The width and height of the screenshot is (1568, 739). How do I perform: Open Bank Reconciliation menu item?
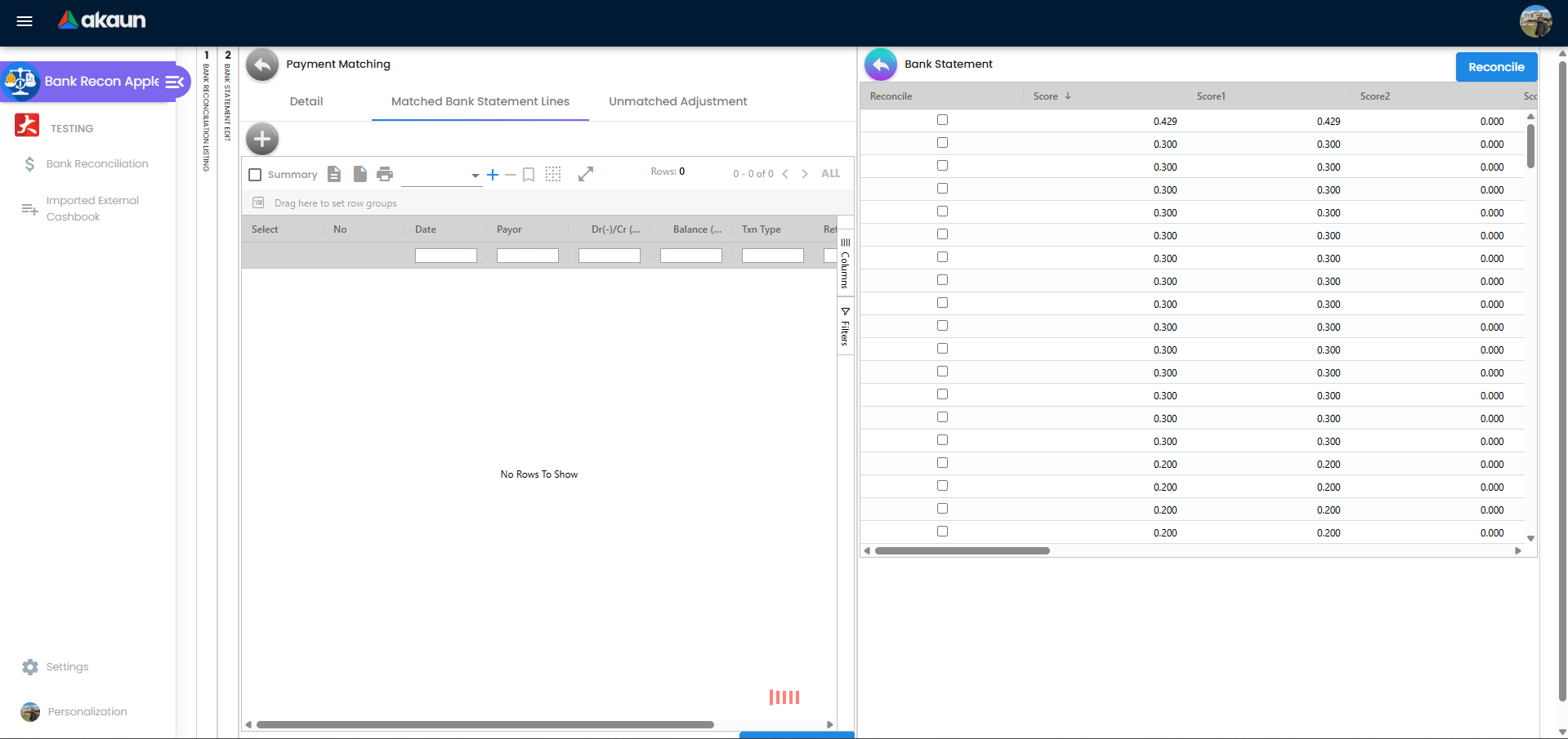coord(97,164)
